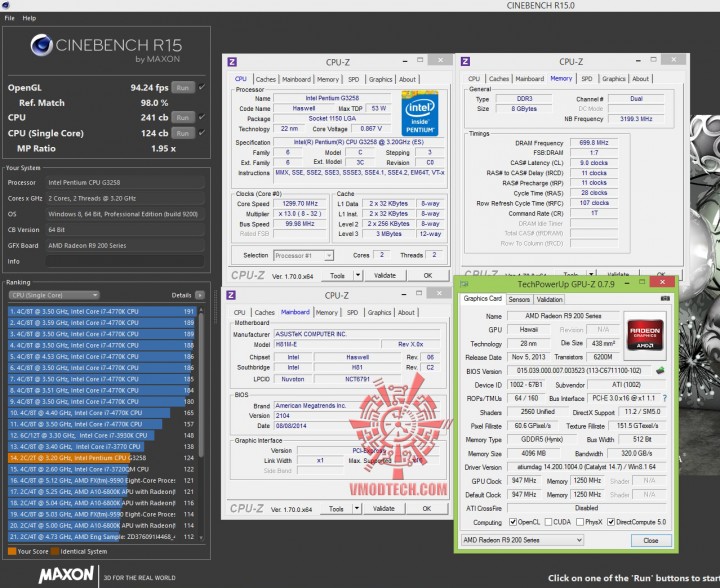Open the File menu in Cinebench
The height and width of the screenshot is (588, 720).
point(10,18)
